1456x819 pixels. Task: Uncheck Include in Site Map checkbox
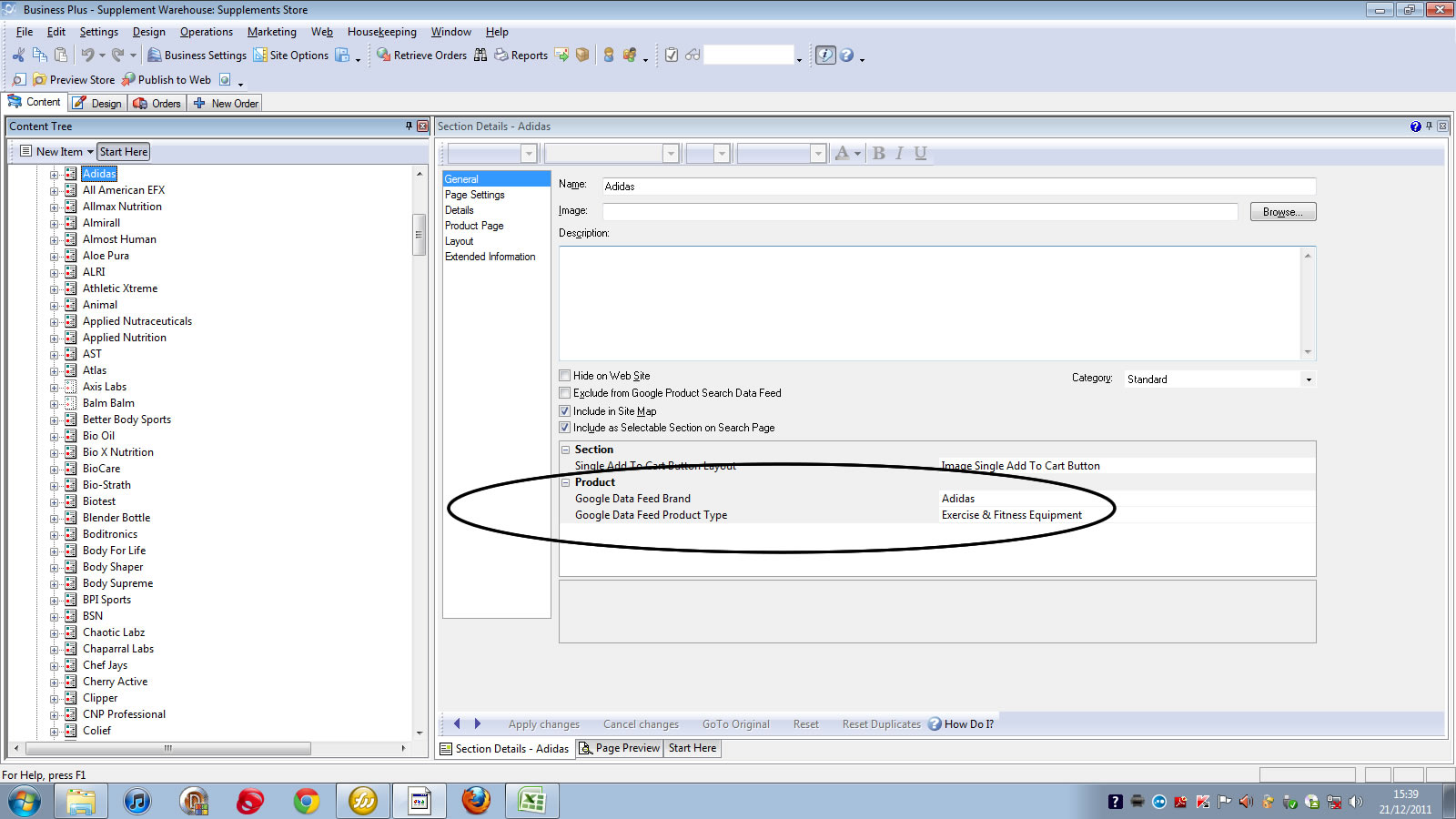pos(565,411)
